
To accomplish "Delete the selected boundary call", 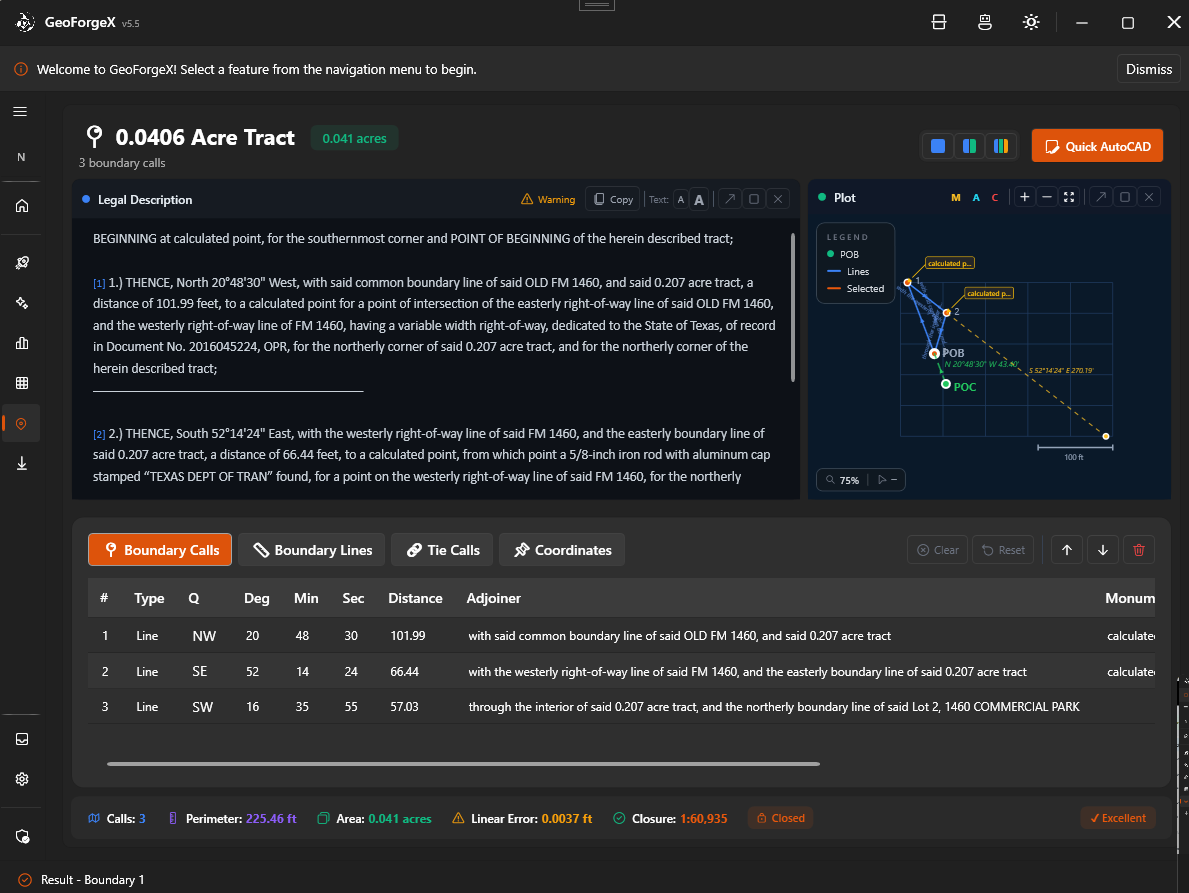I will point(1138,550).
